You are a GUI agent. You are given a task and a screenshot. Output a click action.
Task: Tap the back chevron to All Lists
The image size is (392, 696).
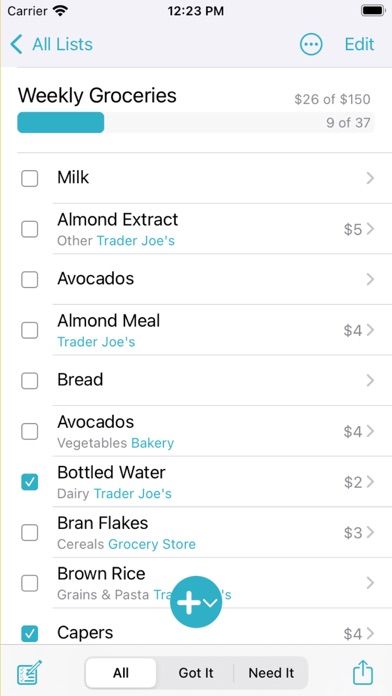pos(16,44)
